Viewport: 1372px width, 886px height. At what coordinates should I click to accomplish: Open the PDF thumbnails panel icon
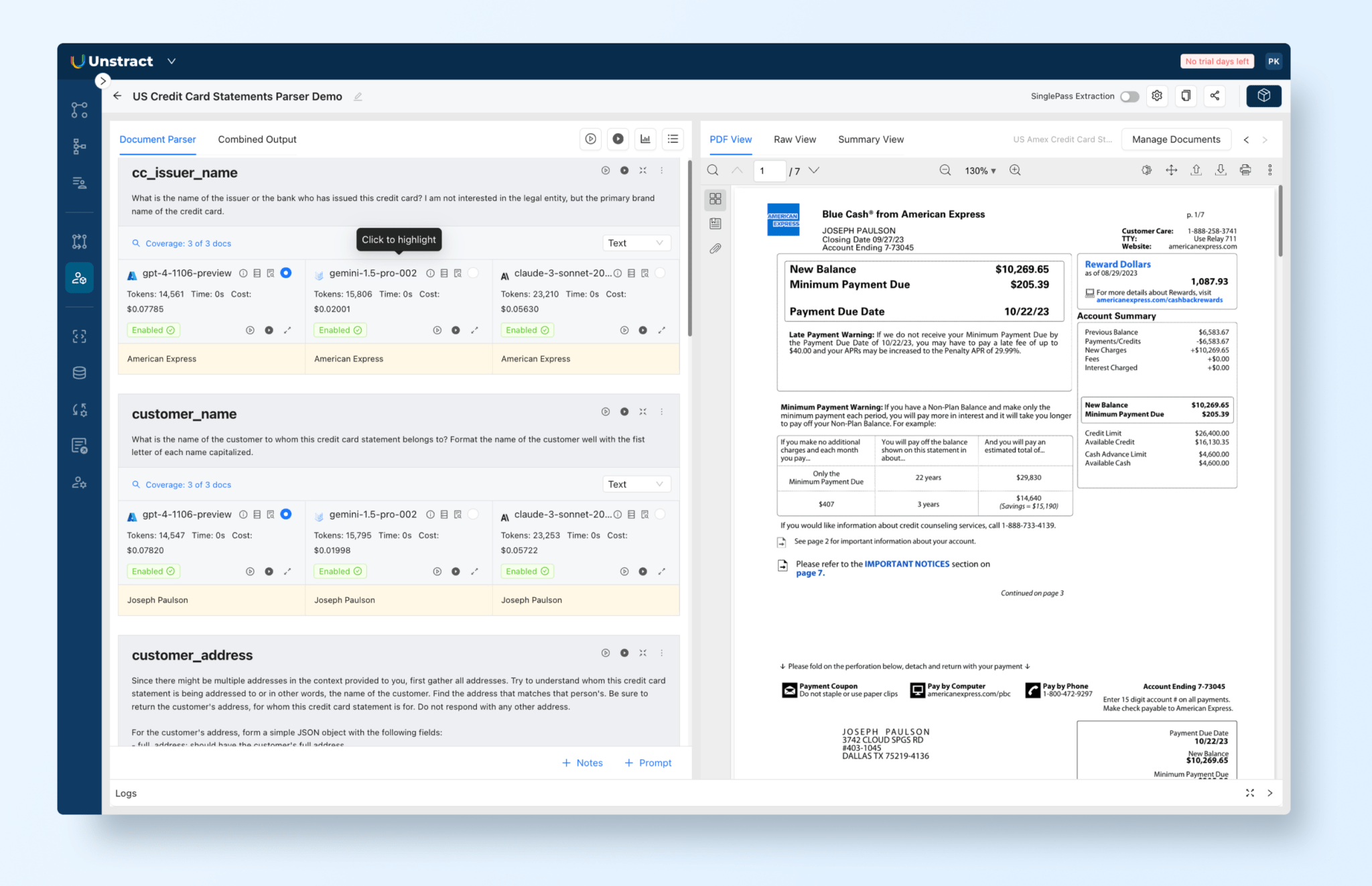[x=715, y=199]
